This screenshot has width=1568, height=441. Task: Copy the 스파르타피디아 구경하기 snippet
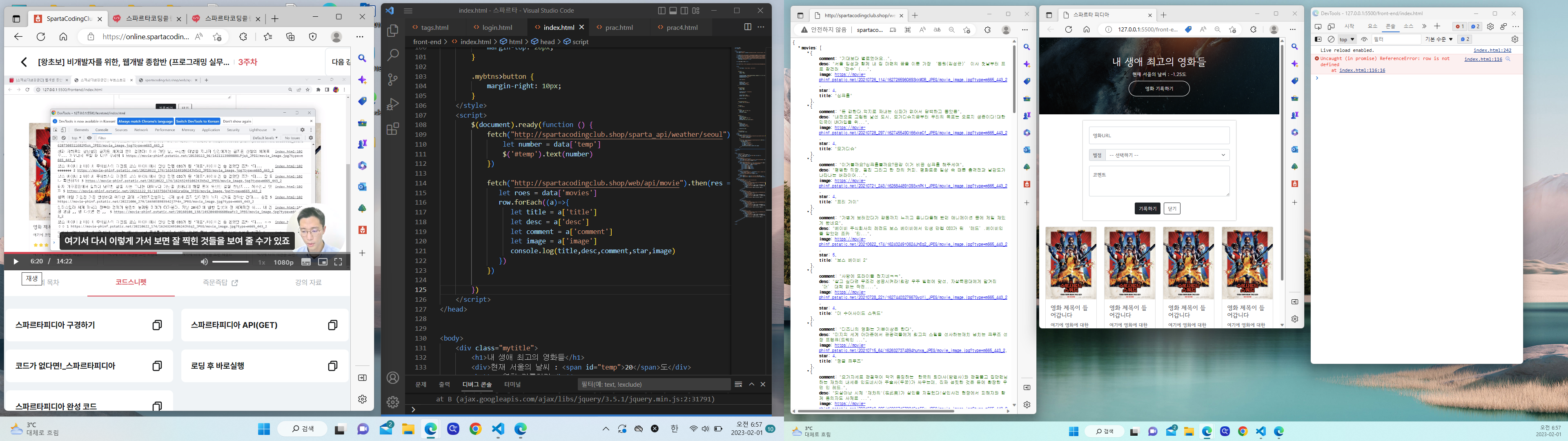click(x=157, y=325)
